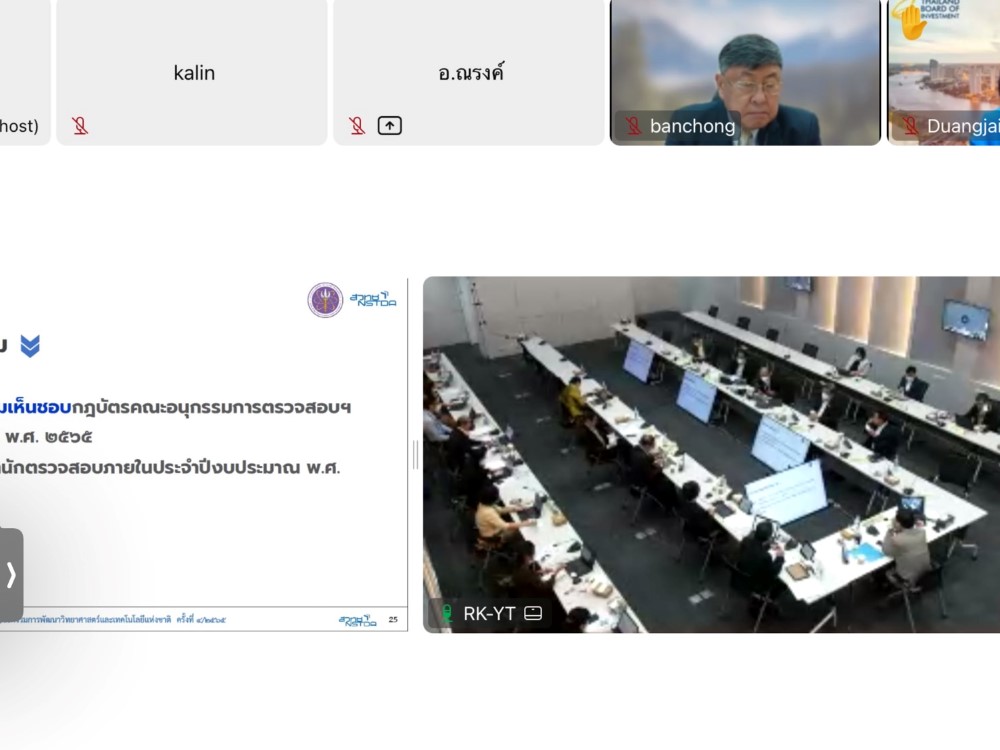
Task: Click the RK-YT name label
Action: (x=489, y=613)
